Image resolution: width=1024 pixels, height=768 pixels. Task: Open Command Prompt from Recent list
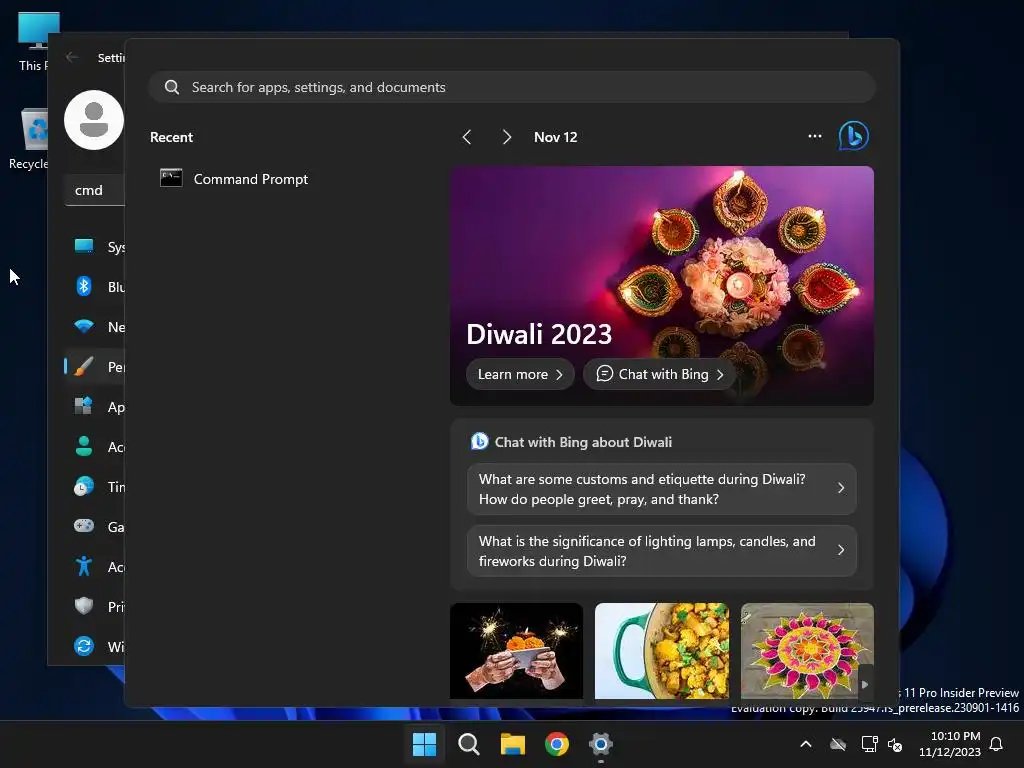(x=234, y=178)
